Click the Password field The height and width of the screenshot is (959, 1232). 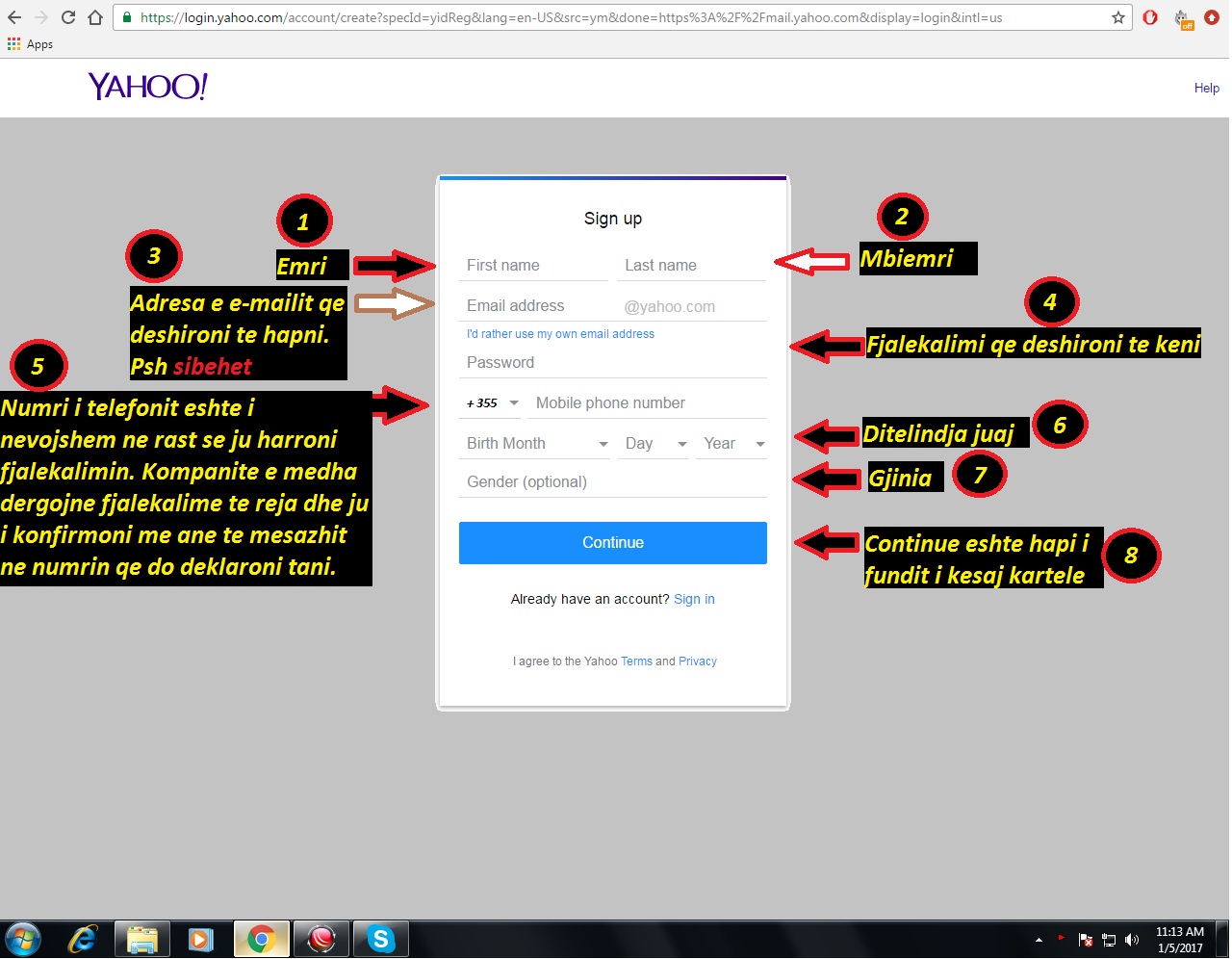click(612, 363)
